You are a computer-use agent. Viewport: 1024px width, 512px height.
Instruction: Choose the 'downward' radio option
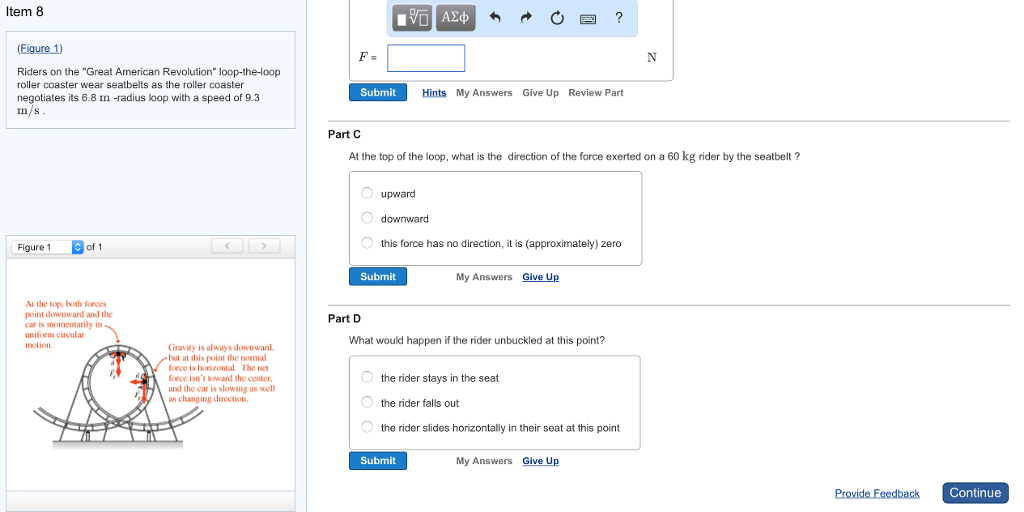[367, 218]
